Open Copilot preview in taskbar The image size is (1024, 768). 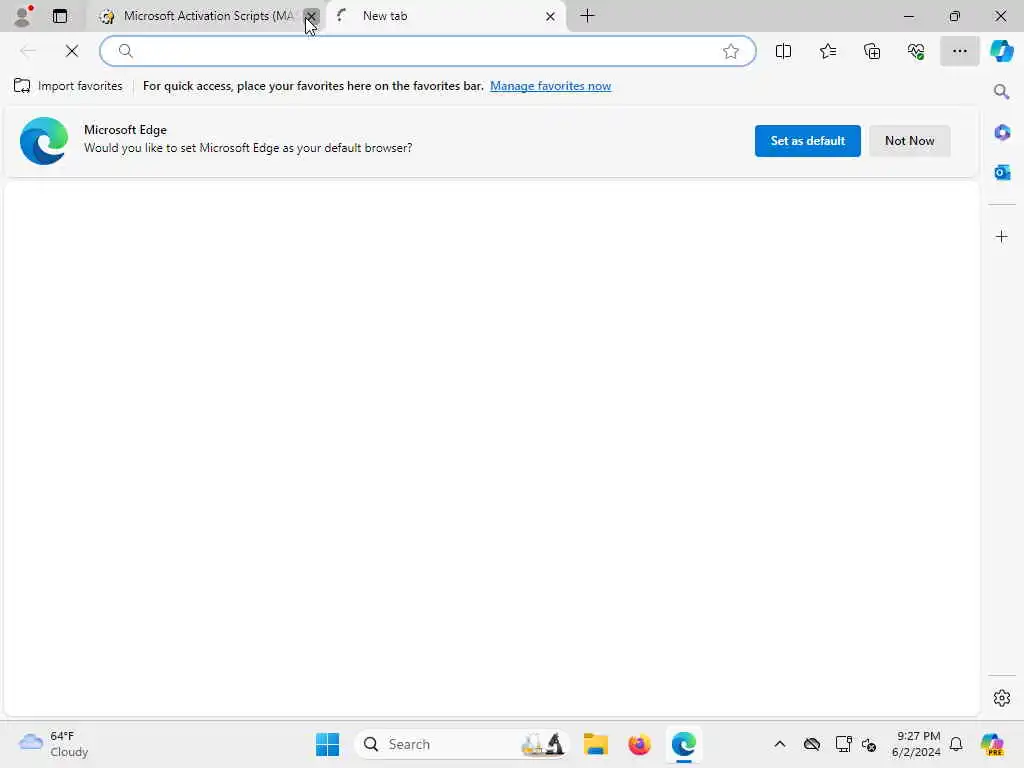click(992, 744)
